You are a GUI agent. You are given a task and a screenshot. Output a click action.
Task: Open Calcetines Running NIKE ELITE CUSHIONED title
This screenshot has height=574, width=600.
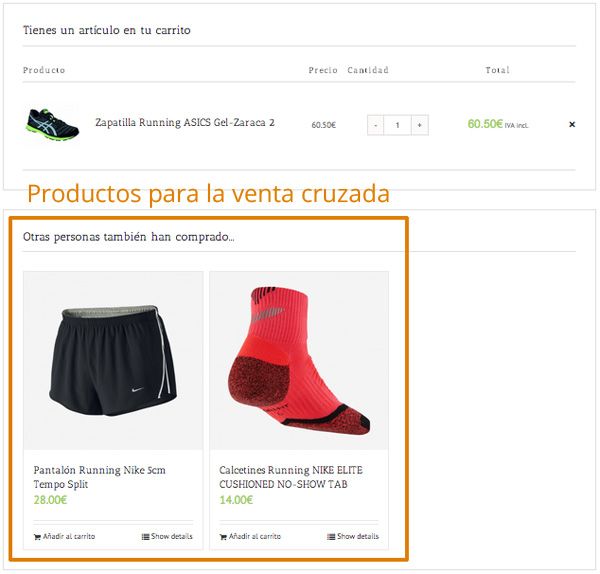click(x=291, y=477)
